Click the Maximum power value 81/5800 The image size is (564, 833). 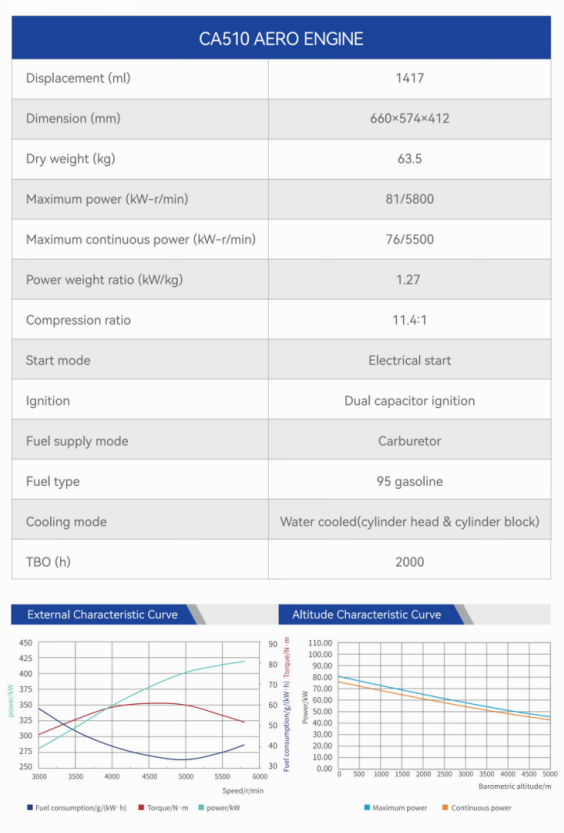click(x=409, y=199)
